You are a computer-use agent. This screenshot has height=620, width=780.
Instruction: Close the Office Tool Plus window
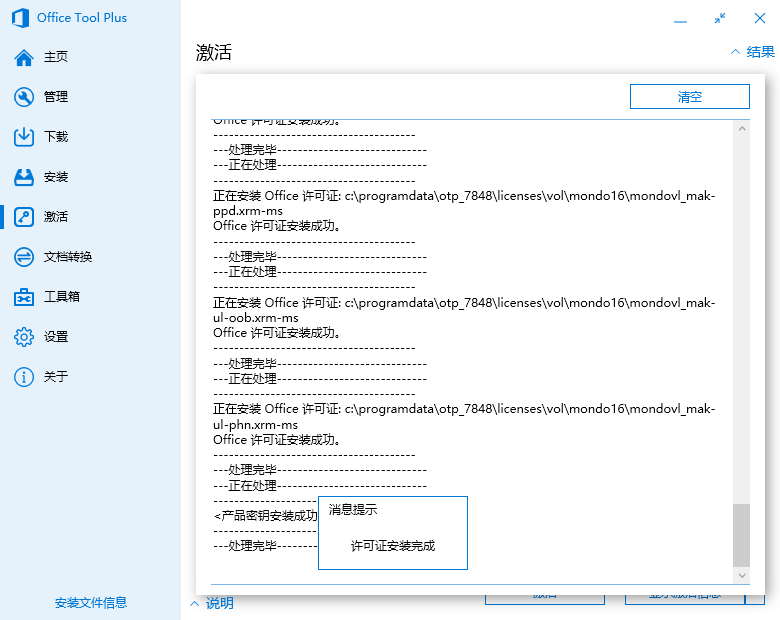(x=760, y=18)
